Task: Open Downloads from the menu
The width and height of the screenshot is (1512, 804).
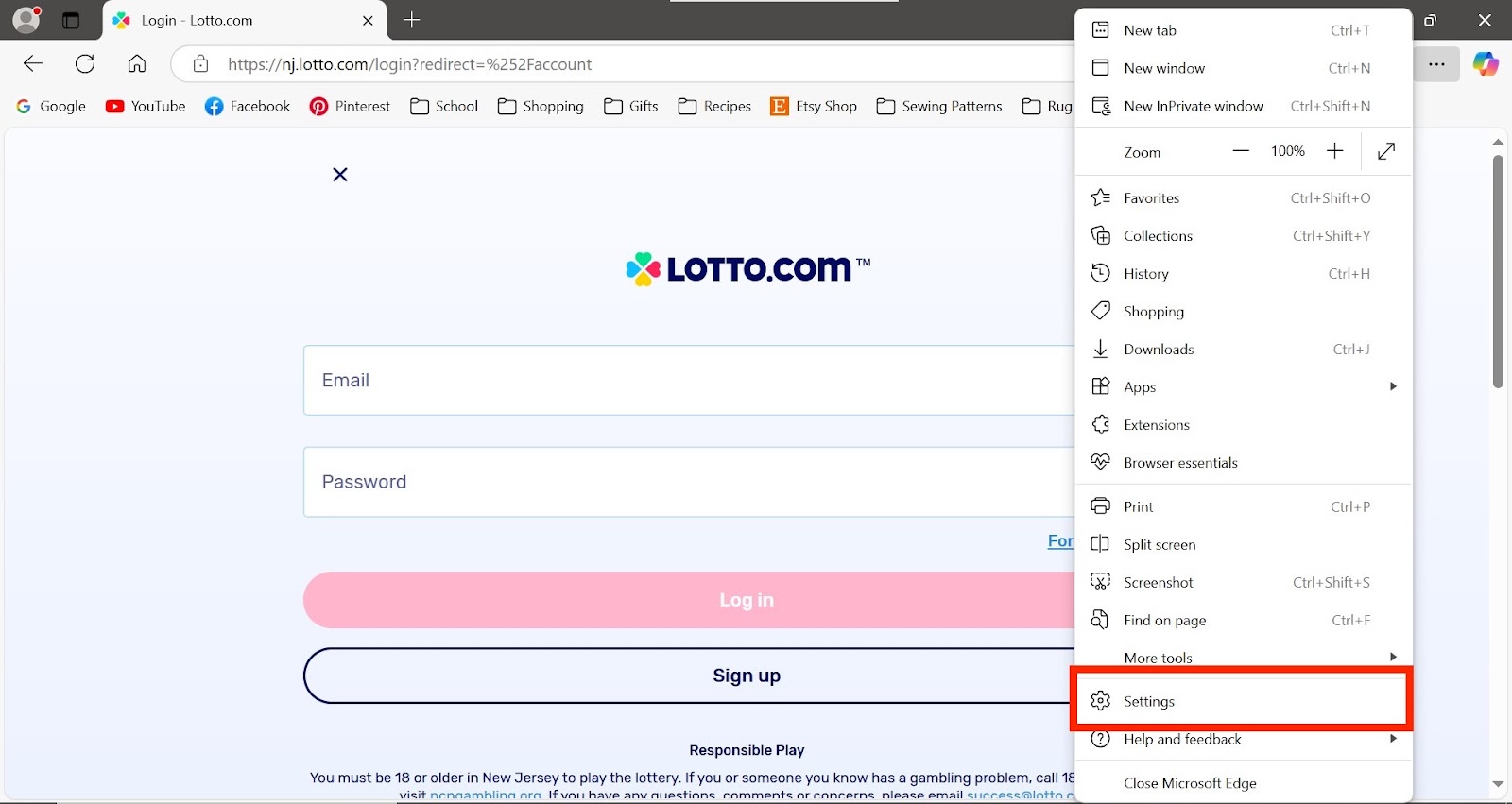Action: [x=1244, y=349]
